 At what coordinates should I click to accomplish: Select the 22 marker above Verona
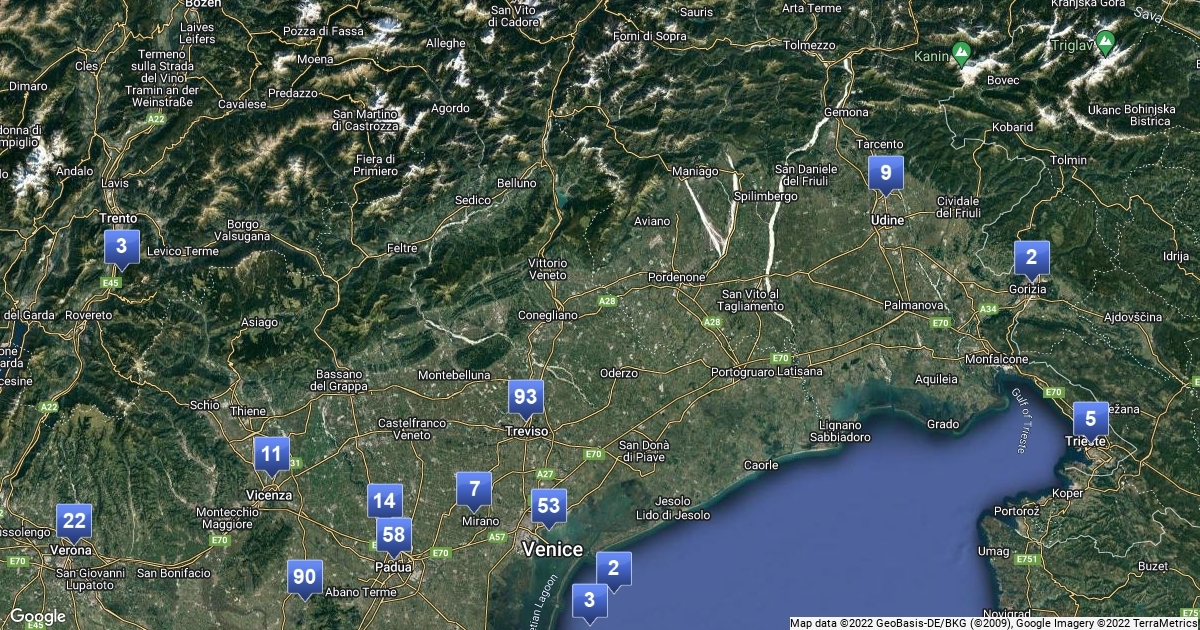coord(73,520)
